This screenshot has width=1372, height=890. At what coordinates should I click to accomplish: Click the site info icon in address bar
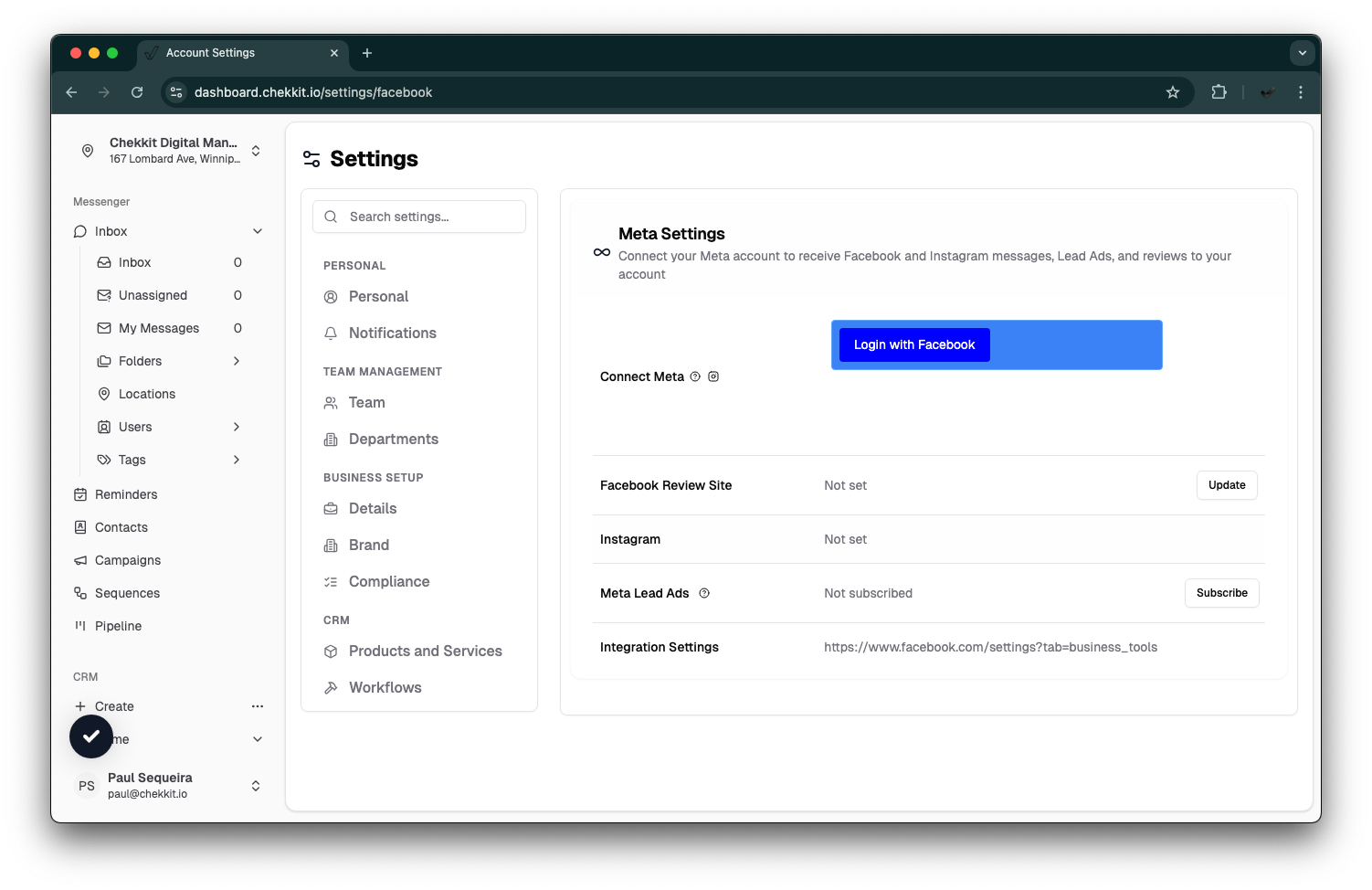(177, 92)
